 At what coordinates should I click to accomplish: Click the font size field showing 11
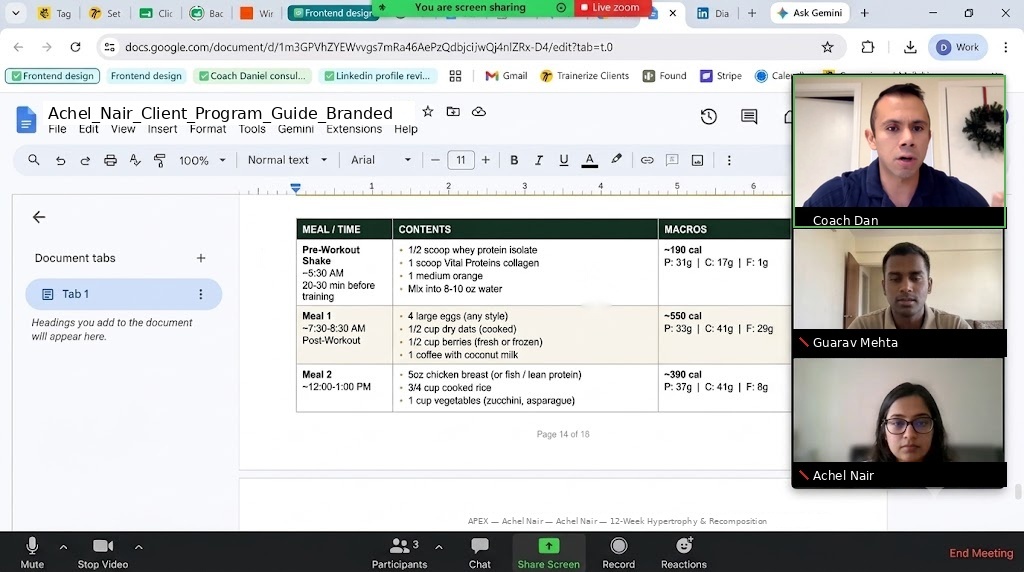pyautogui.click(x=460, y=160)
